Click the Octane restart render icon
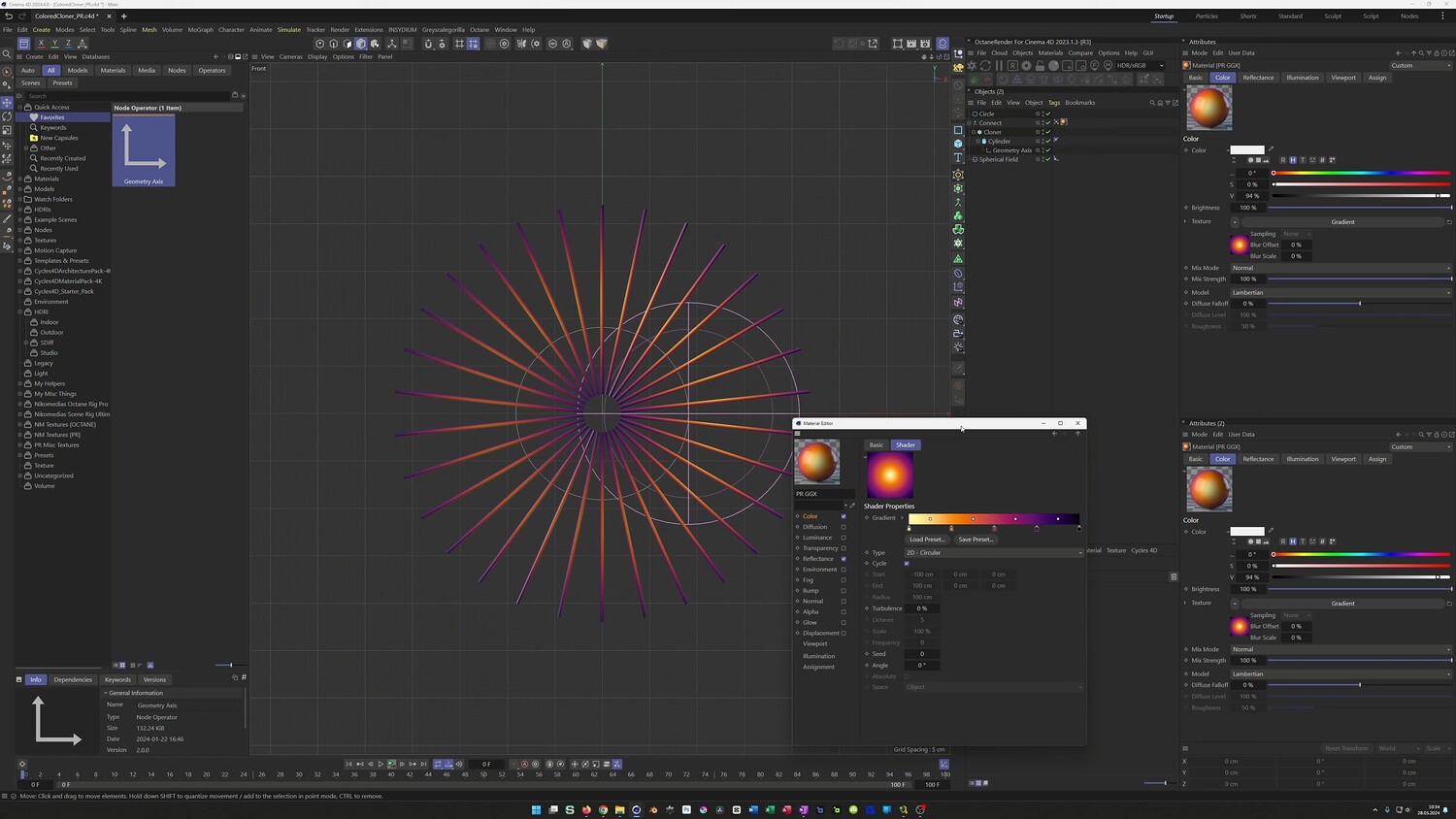 [x=985, y=66]
